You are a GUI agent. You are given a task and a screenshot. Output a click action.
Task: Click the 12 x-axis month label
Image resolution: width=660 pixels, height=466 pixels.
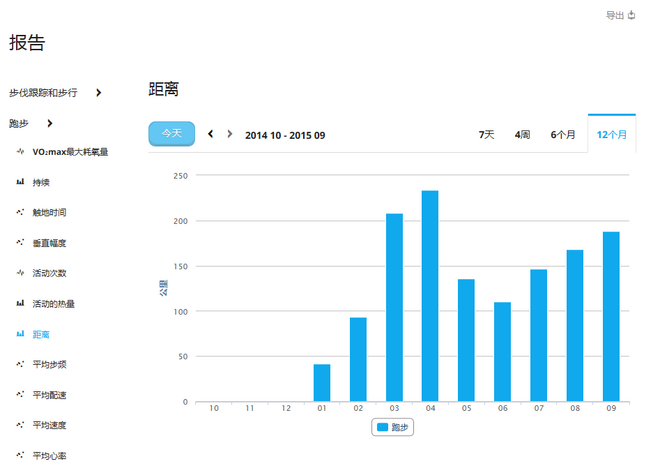tap(286, 408)
